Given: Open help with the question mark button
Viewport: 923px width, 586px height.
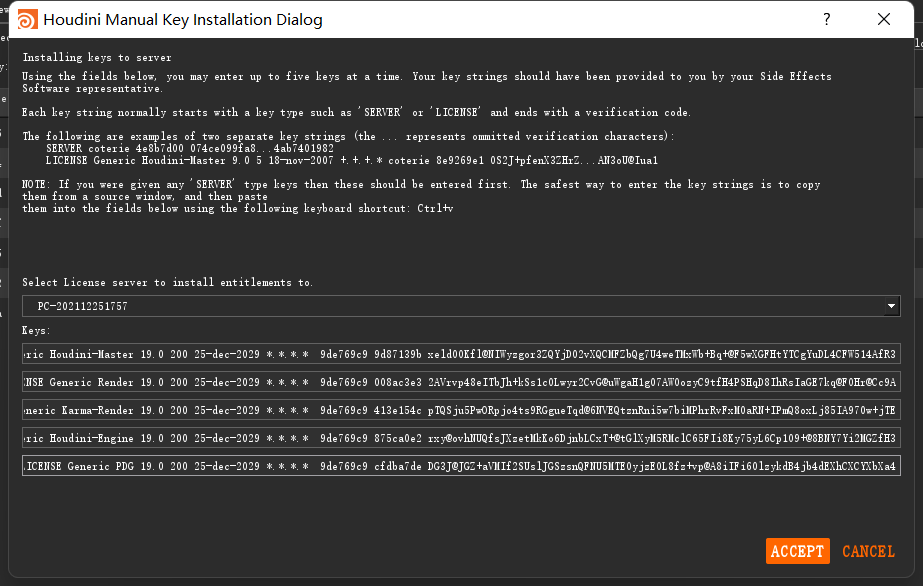Looking at the screenshot, I should point(827,20).
